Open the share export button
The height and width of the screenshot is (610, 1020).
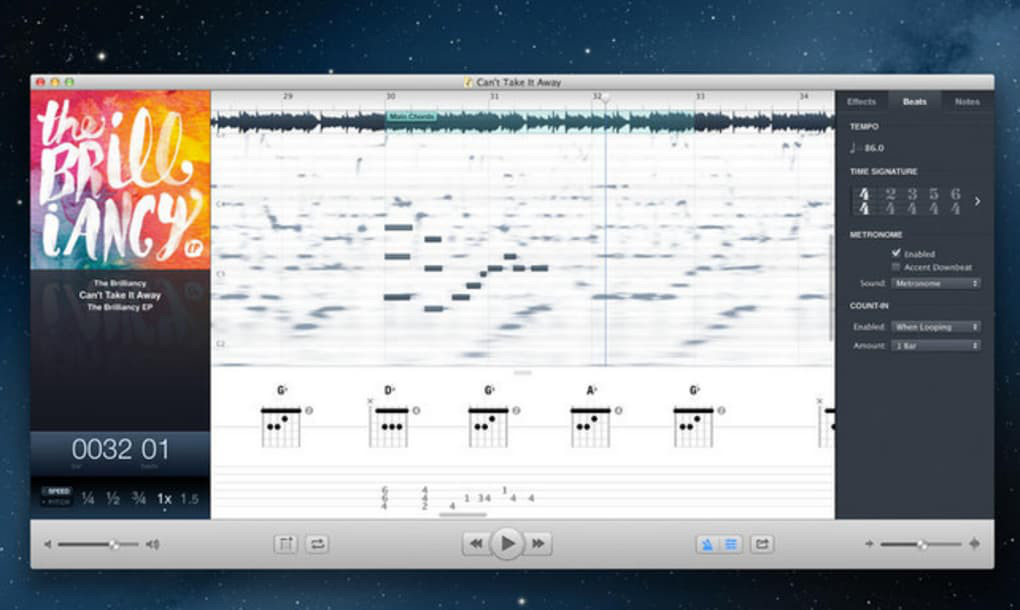(762, 544)
